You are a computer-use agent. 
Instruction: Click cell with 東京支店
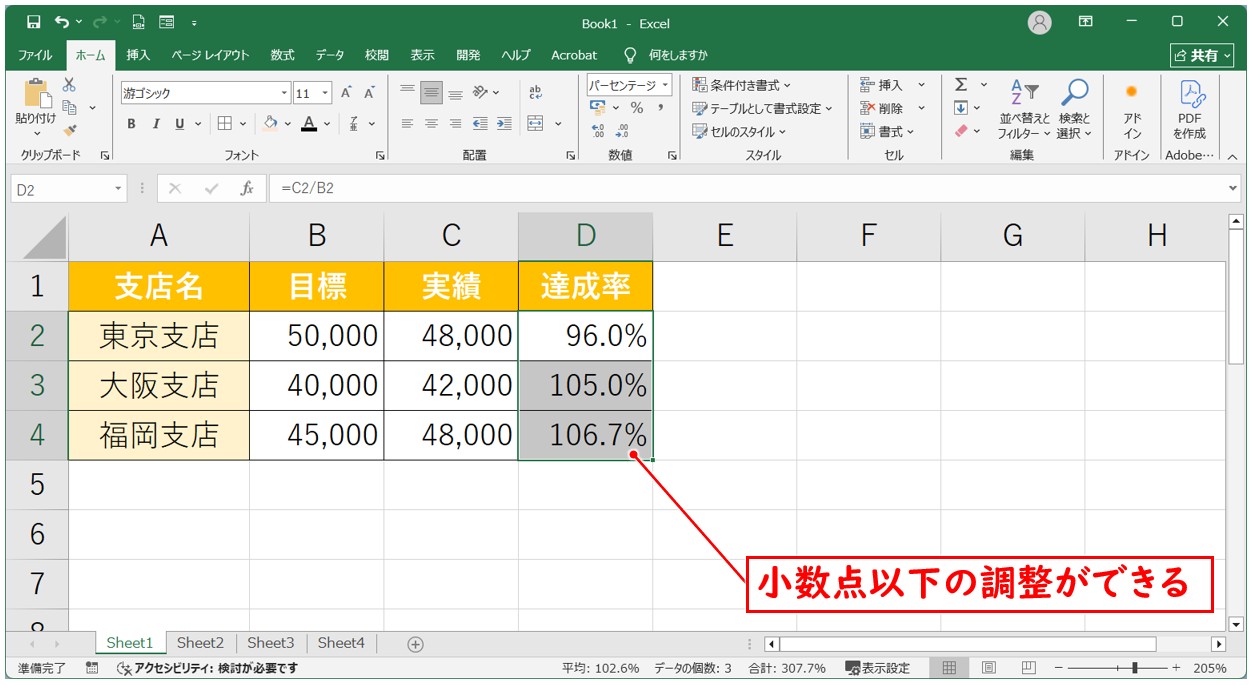pos(159,336)
